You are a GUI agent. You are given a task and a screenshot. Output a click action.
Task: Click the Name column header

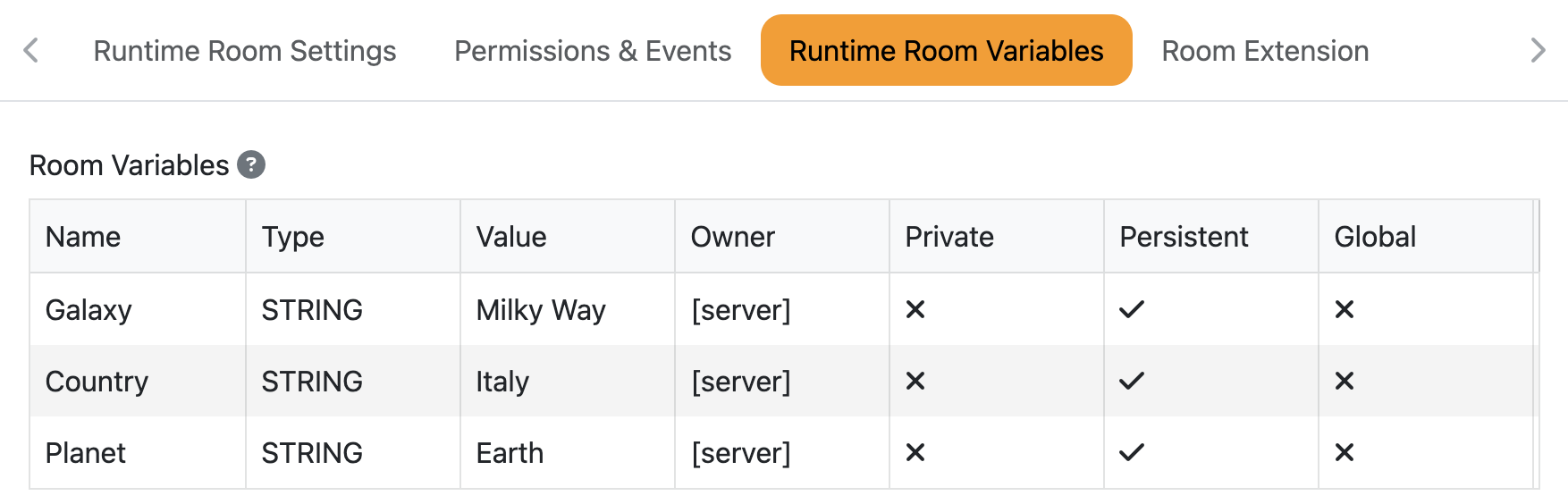click(138, 237)
